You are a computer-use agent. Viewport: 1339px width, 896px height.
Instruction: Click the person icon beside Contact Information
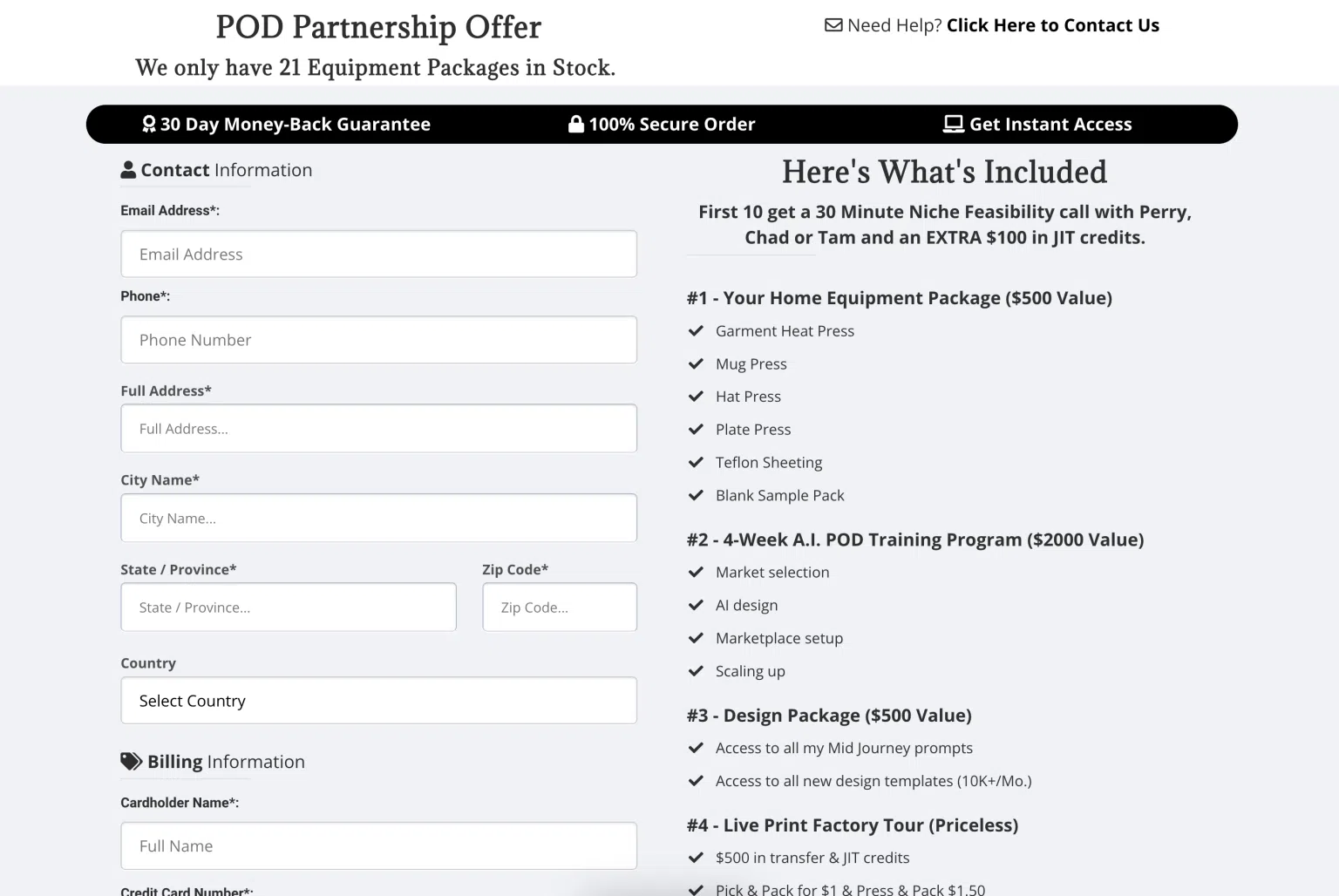click(x=128, y=170)
